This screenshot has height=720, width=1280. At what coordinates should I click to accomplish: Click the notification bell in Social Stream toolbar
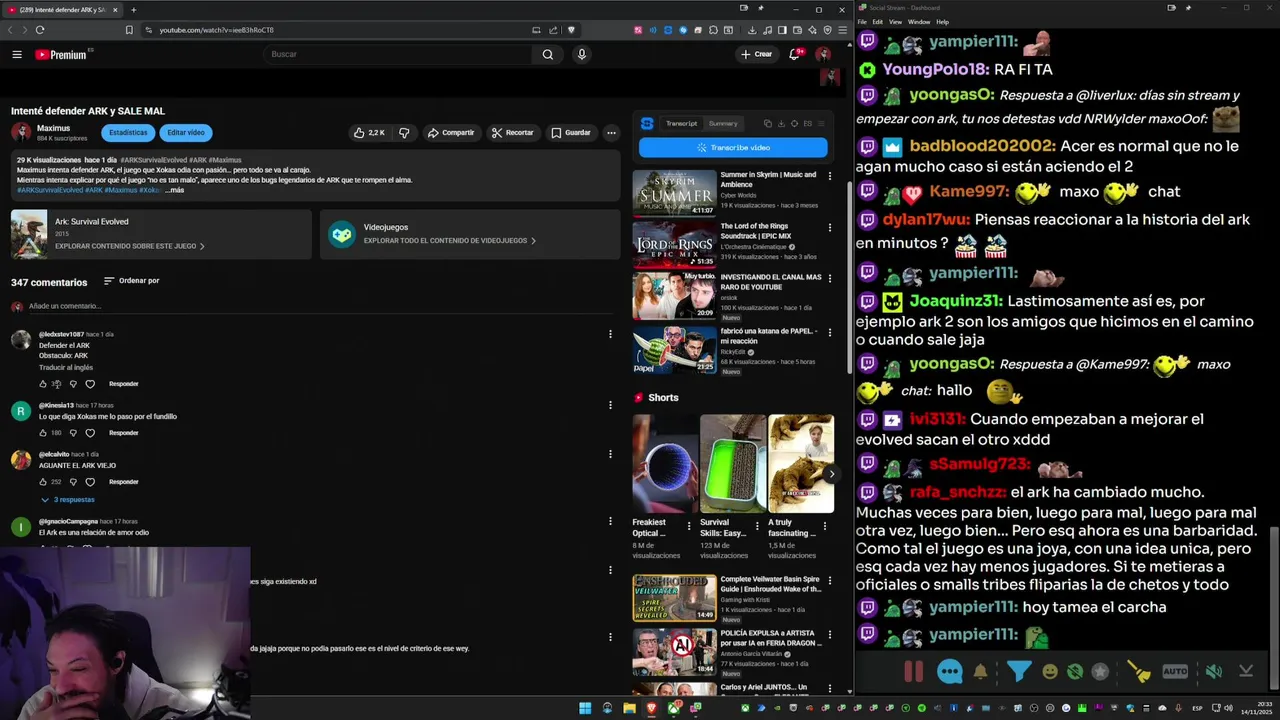[980, 672]
